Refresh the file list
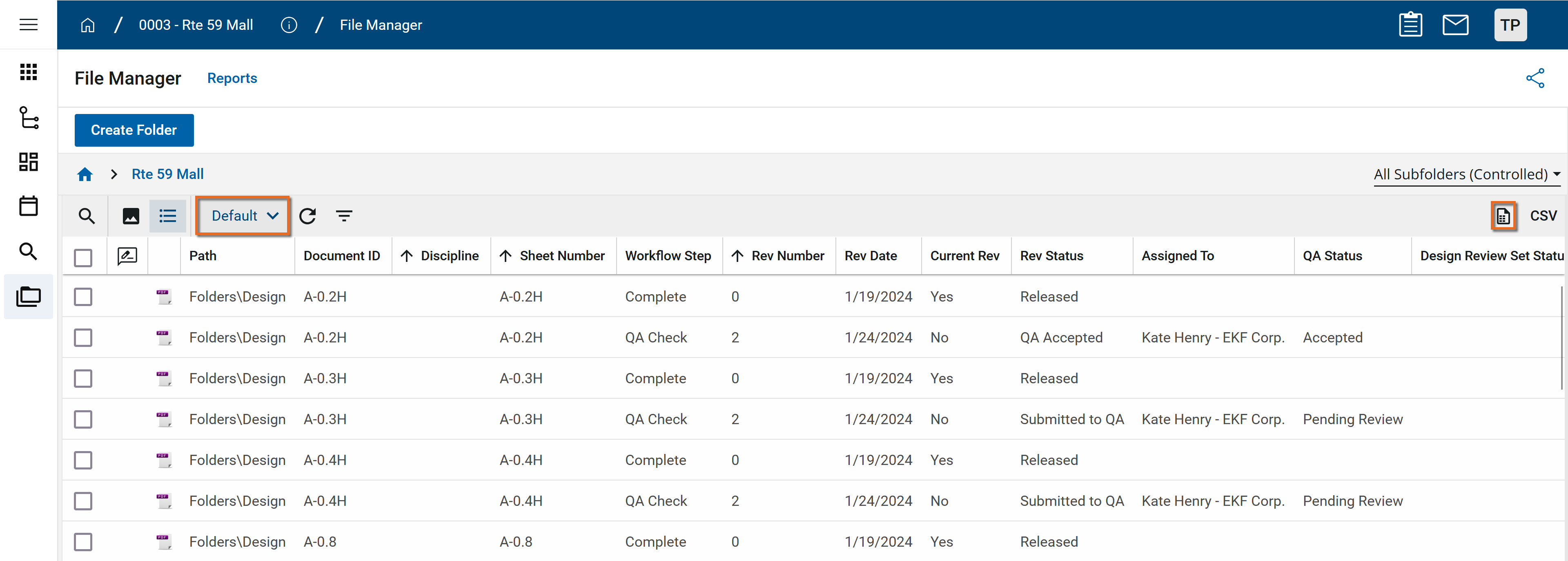The height and width of the screenshot is (561, 1568). click(x=307, y=216)
